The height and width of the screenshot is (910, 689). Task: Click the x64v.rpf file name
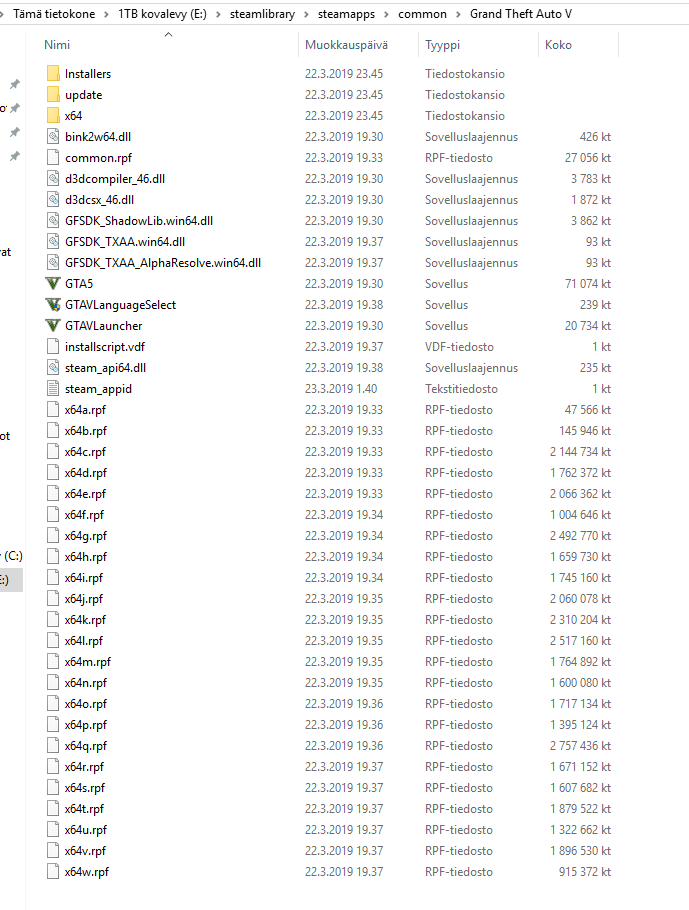(x=85, y=851)
